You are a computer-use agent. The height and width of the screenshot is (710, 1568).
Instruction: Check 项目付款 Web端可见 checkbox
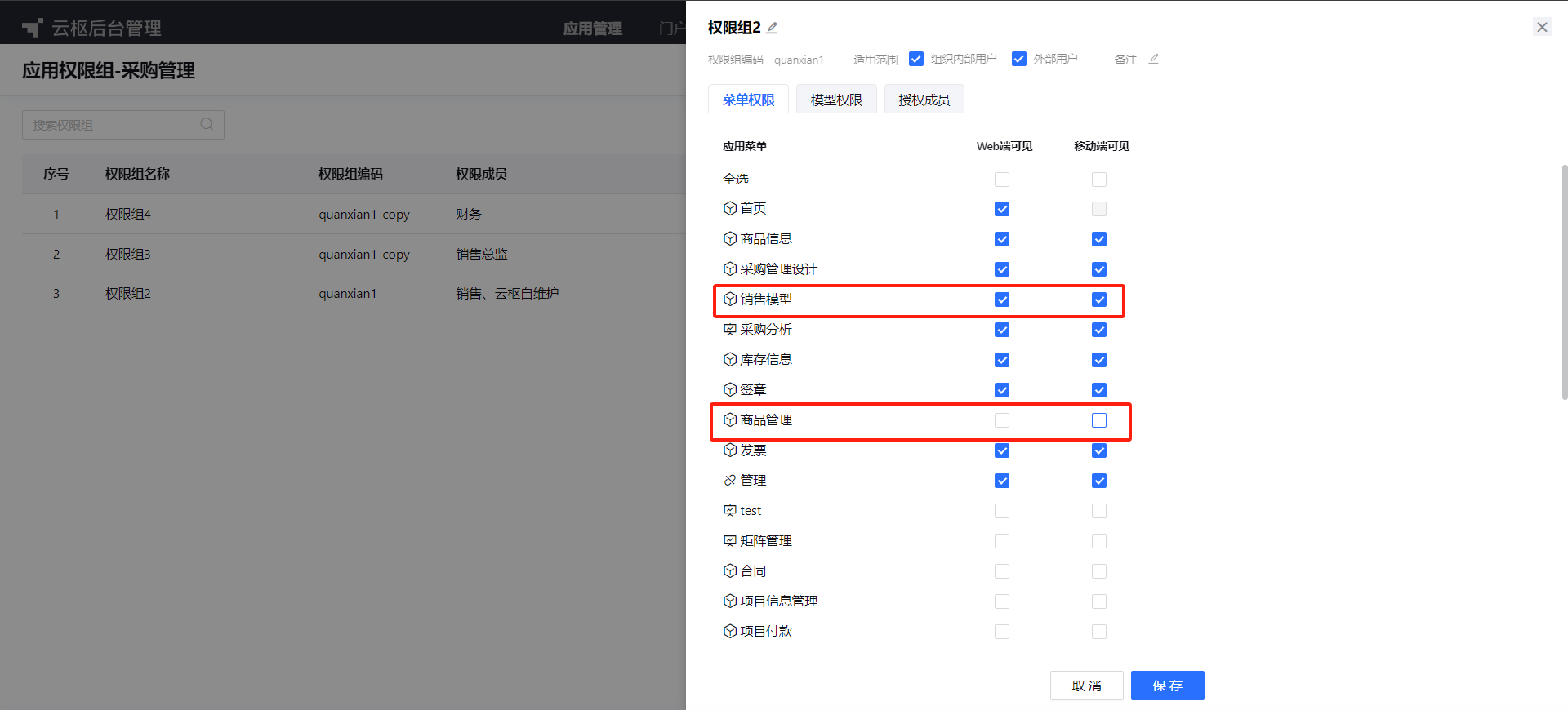(1002, 632)
